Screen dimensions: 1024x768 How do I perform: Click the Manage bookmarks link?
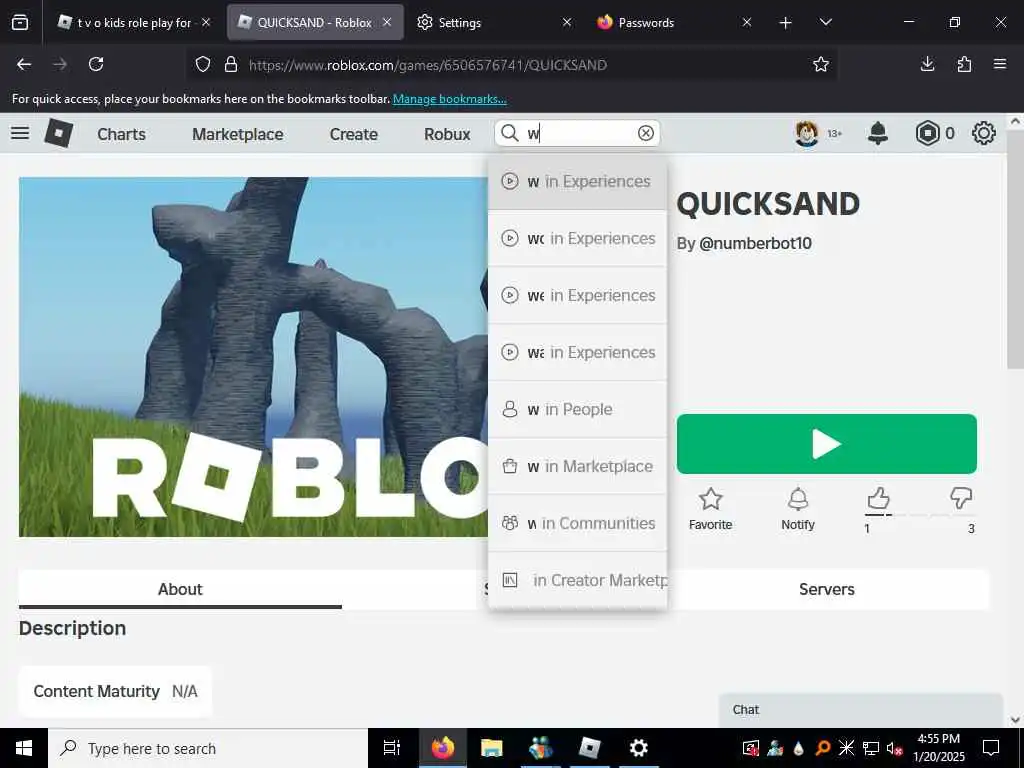click(449, 99)
